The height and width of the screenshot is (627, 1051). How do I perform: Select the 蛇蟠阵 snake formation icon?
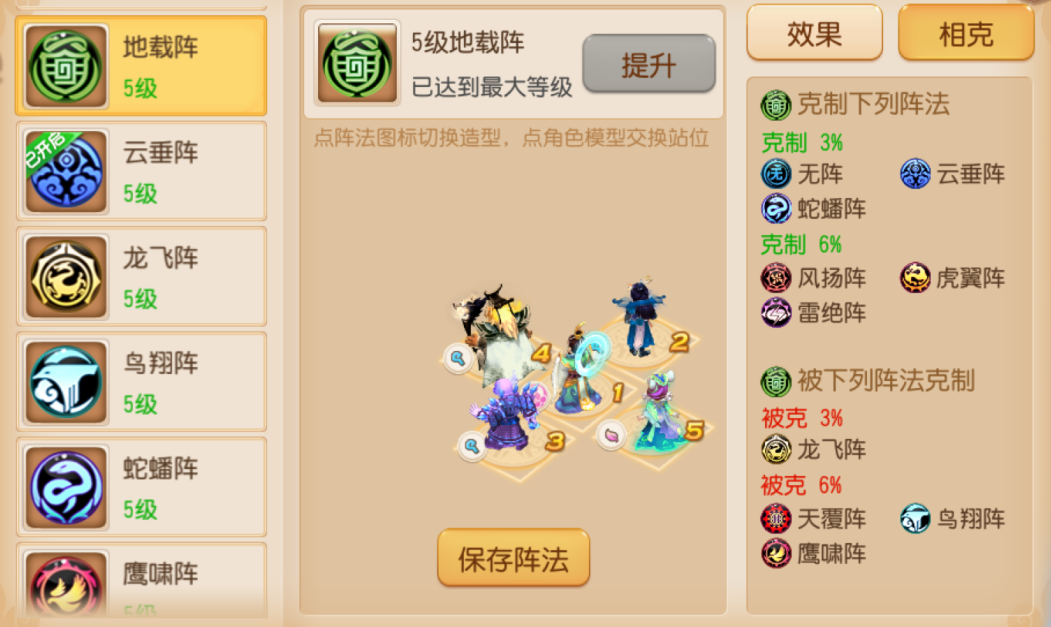click(x=66, y=487)
